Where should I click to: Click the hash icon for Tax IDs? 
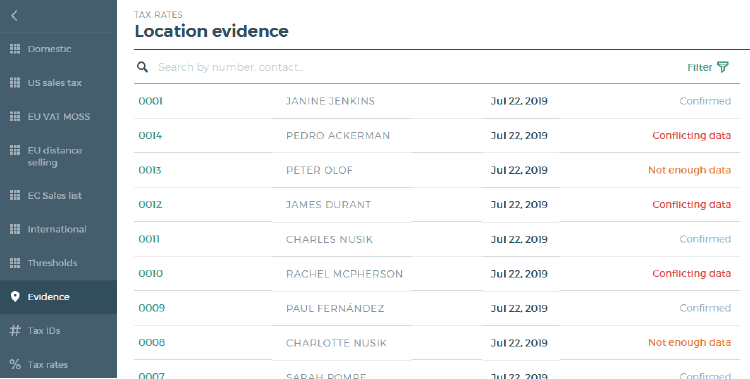[15, 331]
